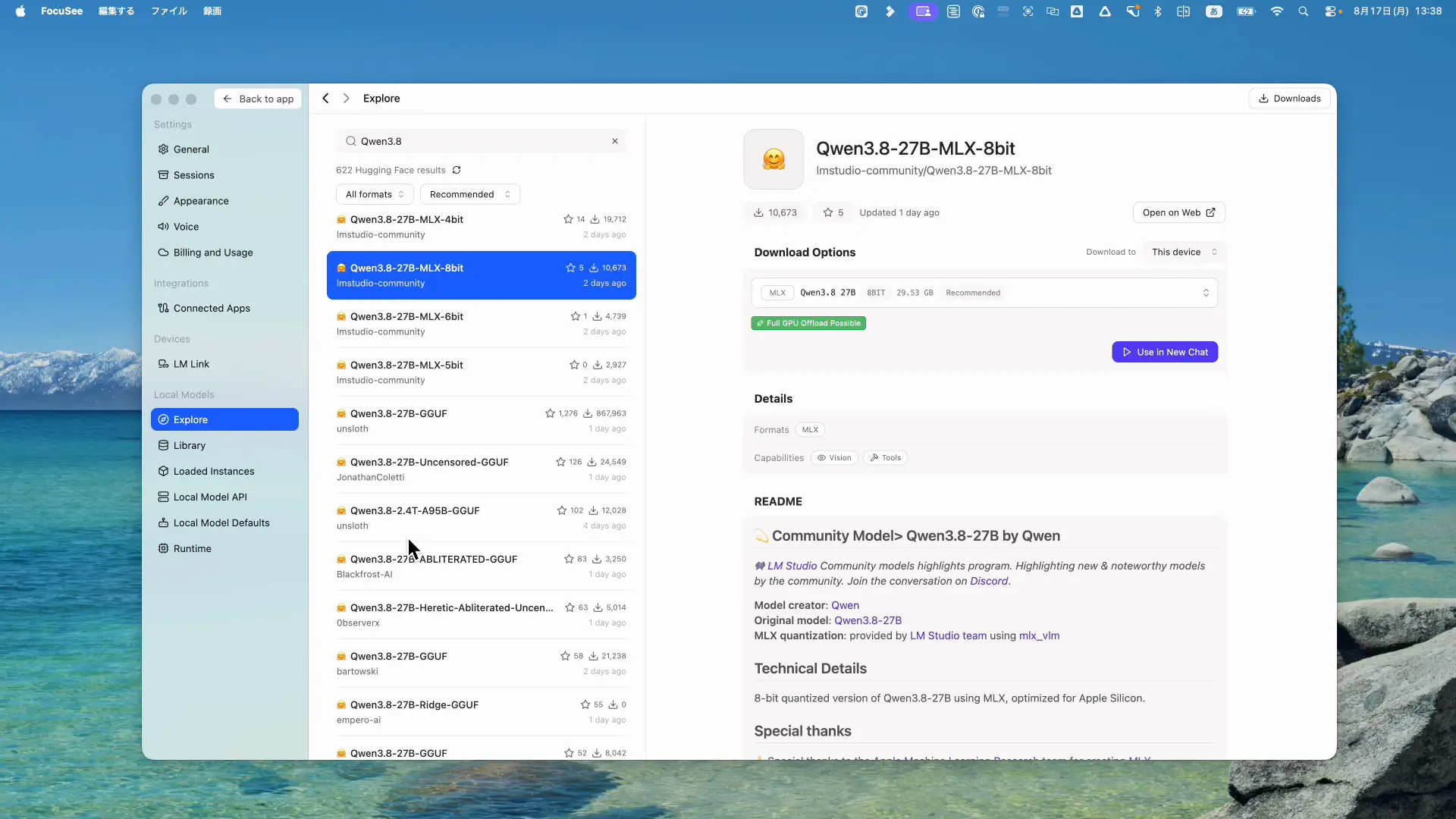This screenshot has width=1456, height=819.
Task: Select Qwen3.8-27B-GGUF by unsloth
Action: (x=481, y=421)
